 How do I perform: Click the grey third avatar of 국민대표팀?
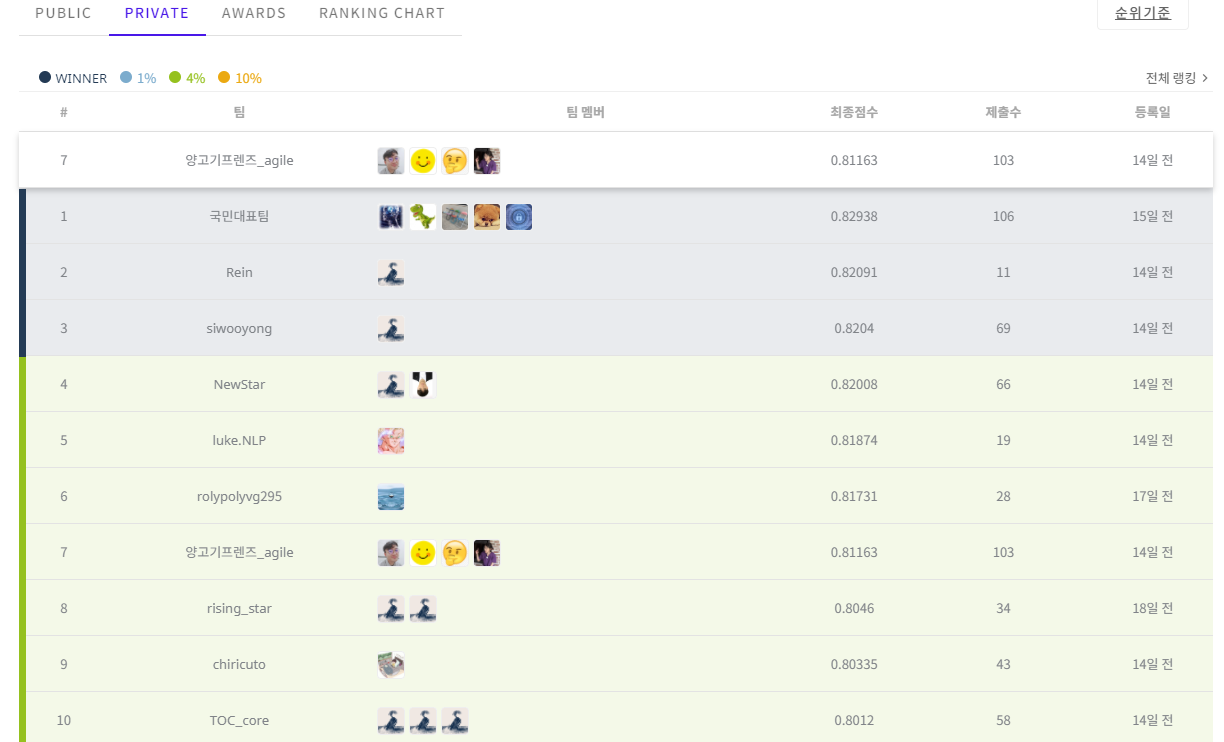pos(455,217)
